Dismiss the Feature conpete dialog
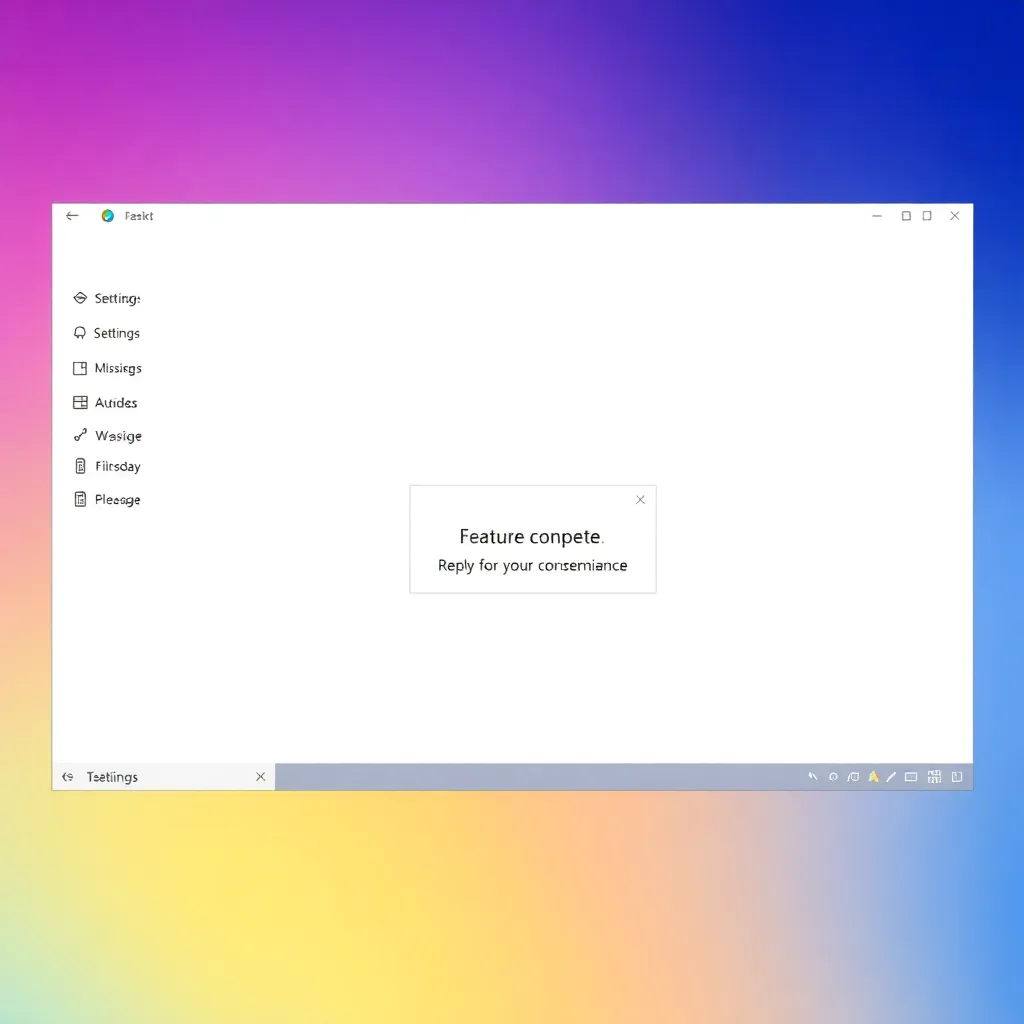 click(640, 500)
